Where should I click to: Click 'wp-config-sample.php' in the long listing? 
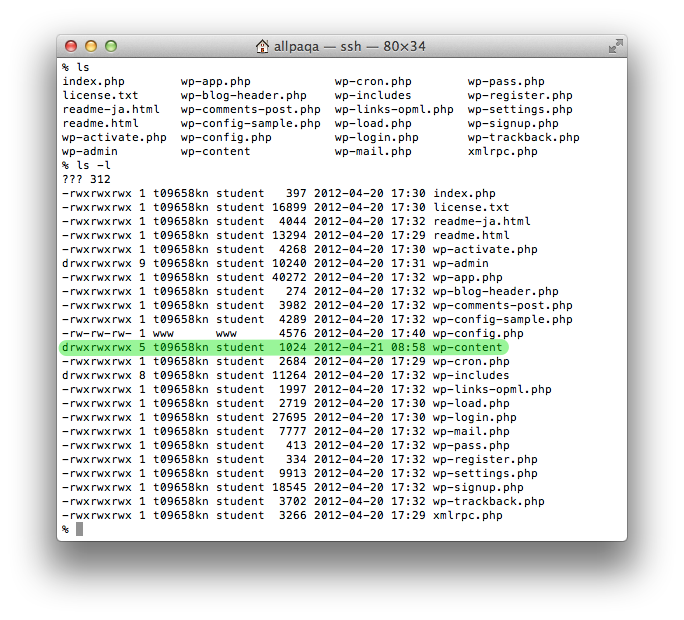pyautogui.click(x=503, y=319)
